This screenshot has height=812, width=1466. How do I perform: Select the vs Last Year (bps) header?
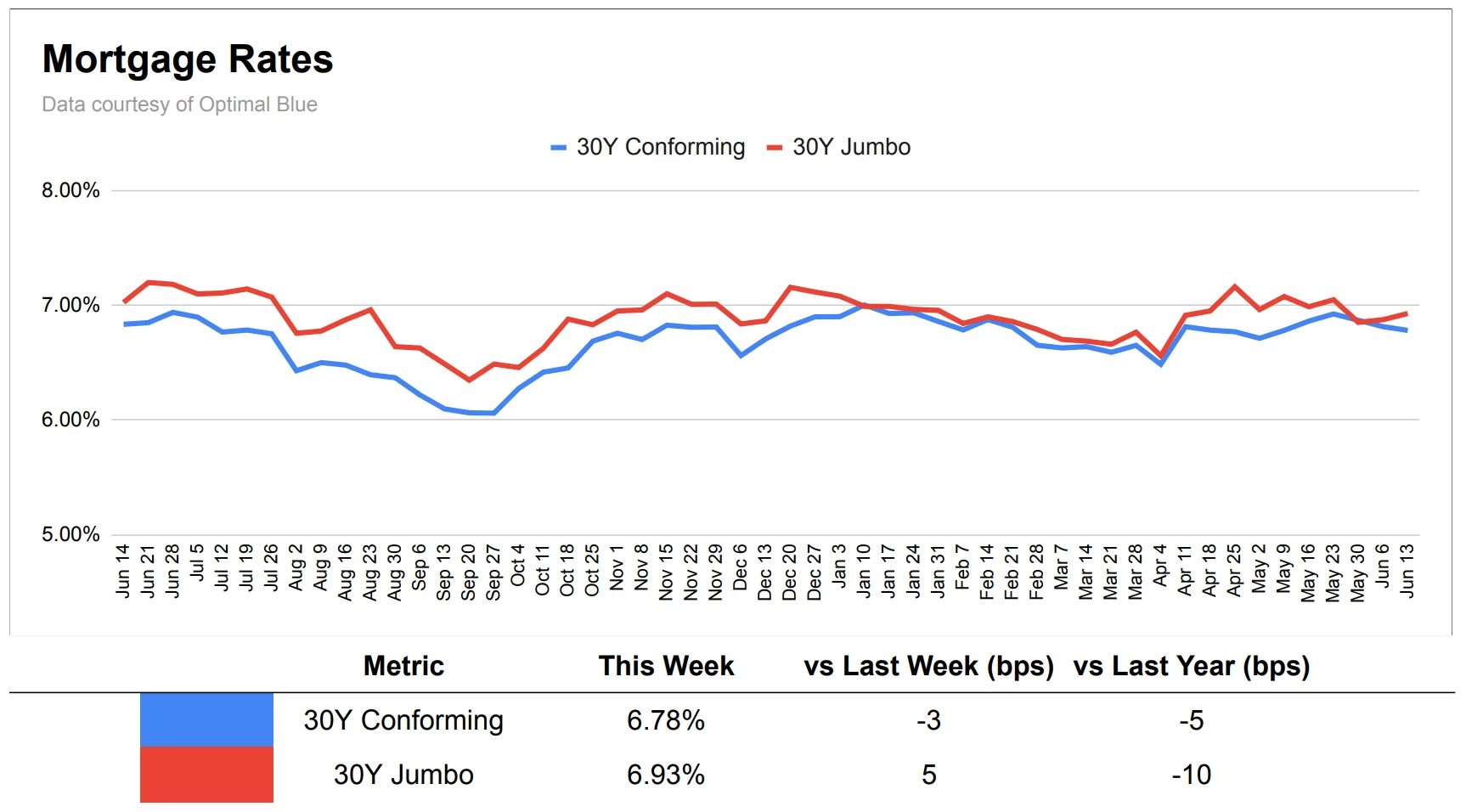coord(1191,666)
